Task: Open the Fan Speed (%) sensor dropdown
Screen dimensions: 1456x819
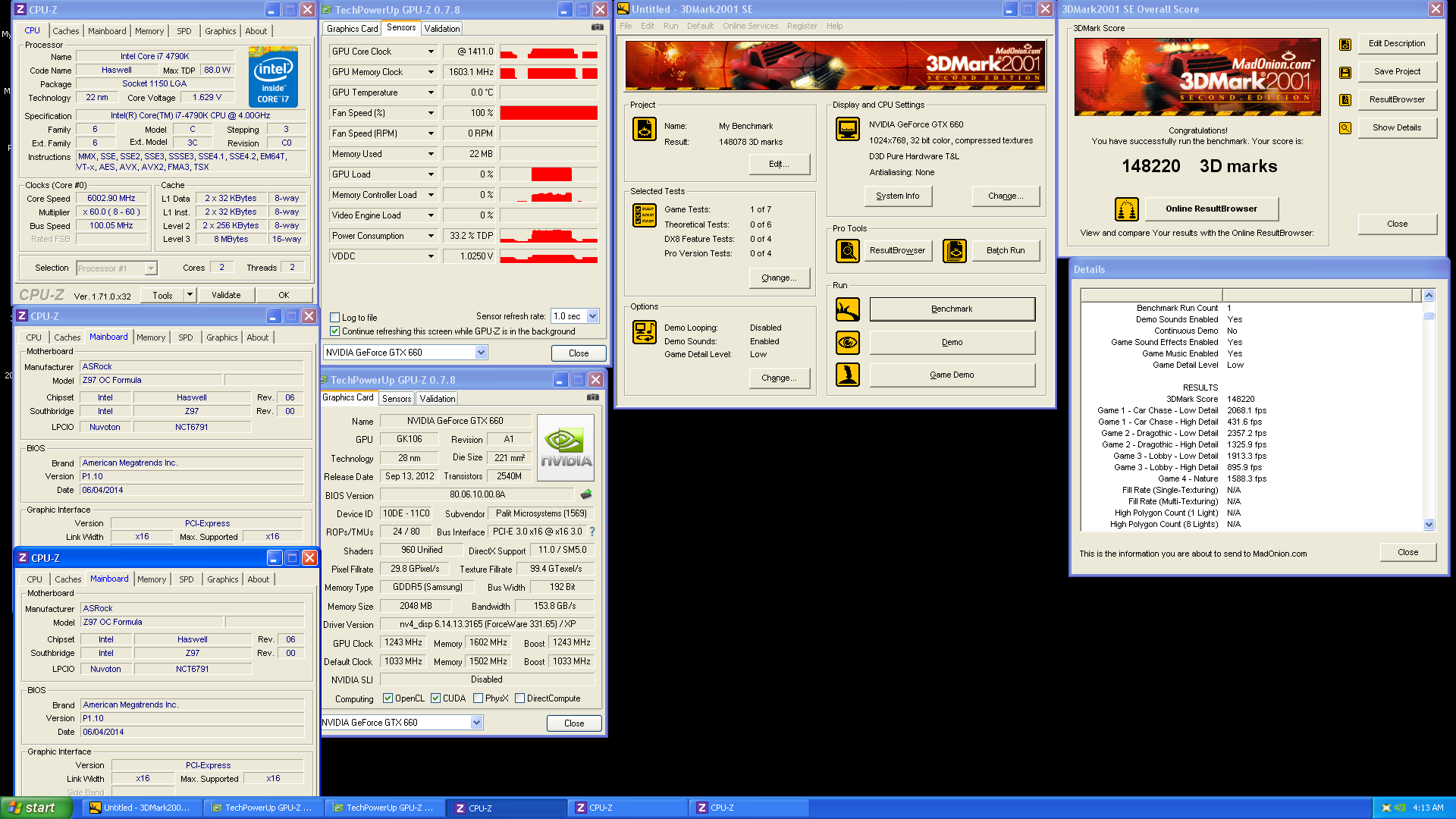Action: tap(431, 113)
